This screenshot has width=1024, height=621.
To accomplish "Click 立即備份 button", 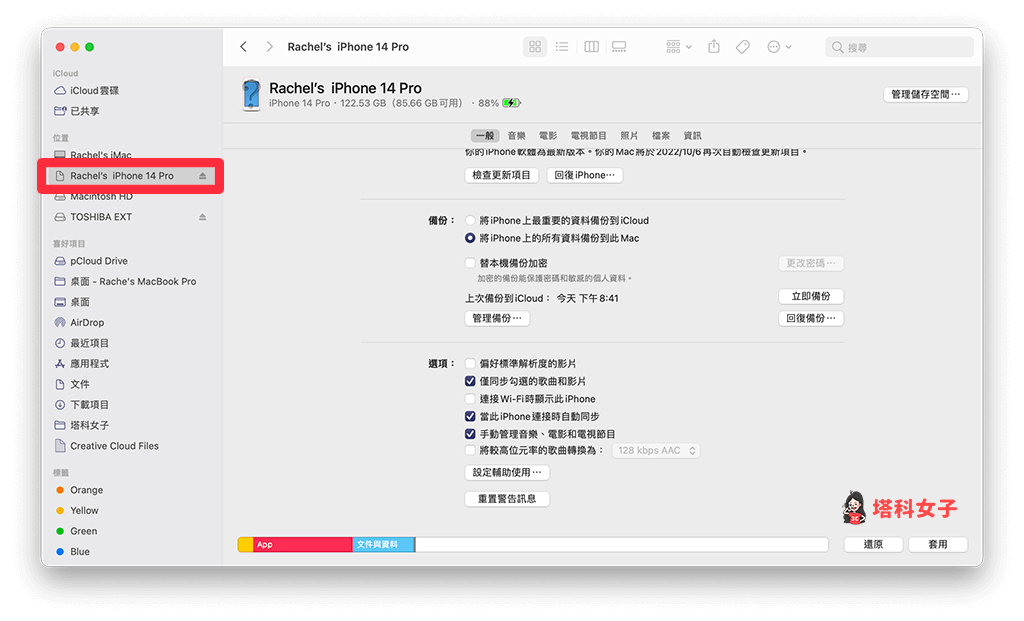I will pyautogui.click(x=811, y=296).
